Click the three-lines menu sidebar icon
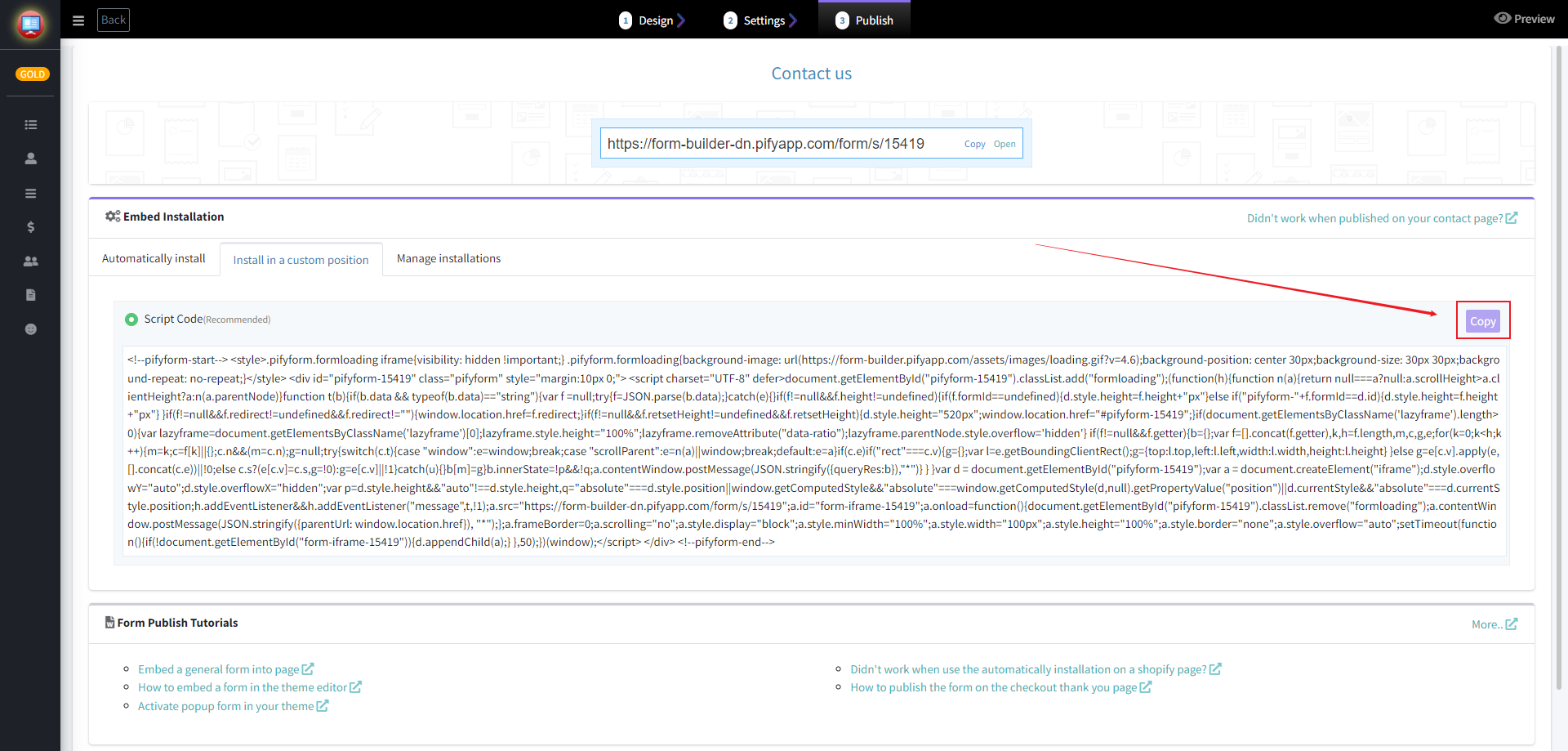The height and width of the screenshot is (751, 1568). point(31,194)
